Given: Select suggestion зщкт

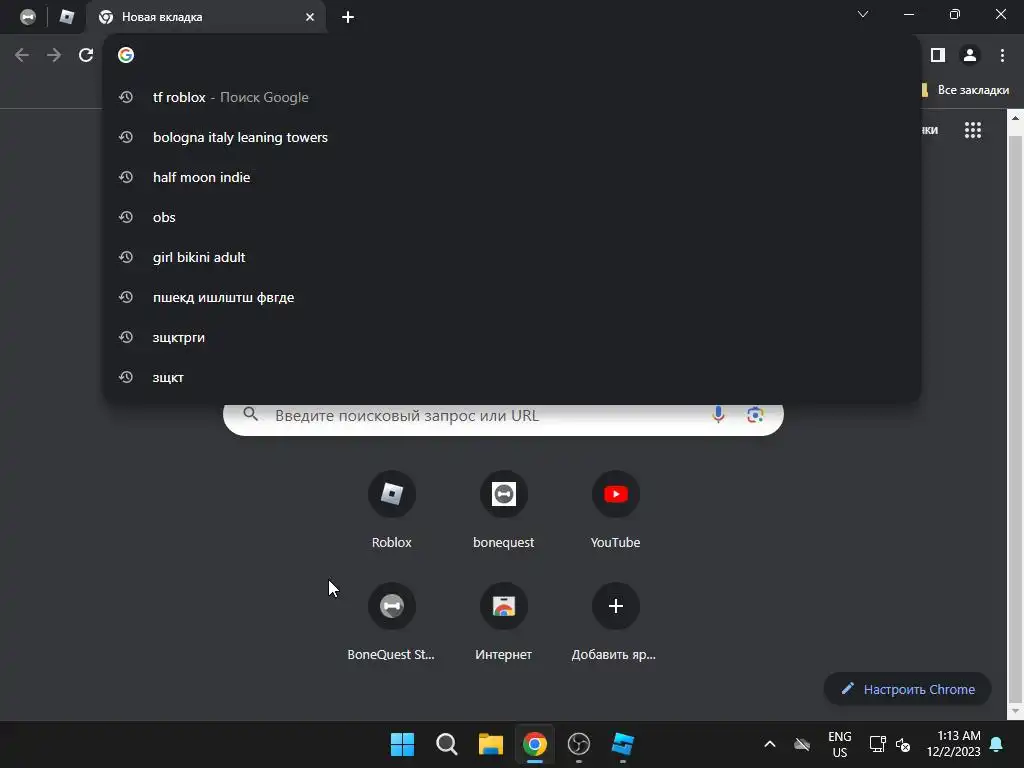Looking at the screenshot, I should 512,377.
